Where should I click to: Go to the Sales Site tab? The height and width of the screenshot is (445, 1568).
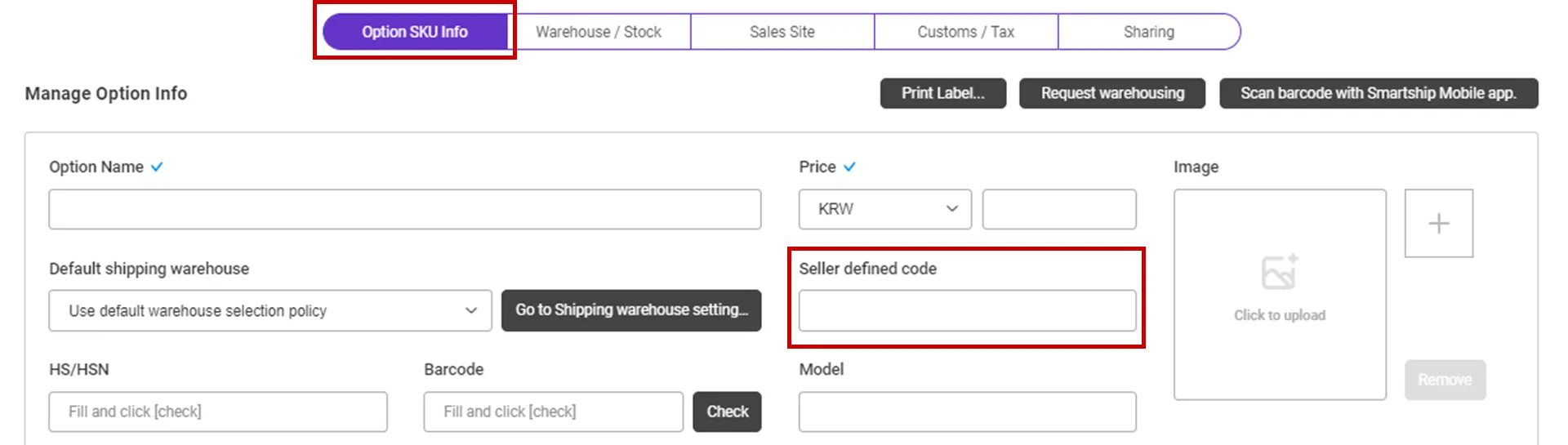[782, 32]
